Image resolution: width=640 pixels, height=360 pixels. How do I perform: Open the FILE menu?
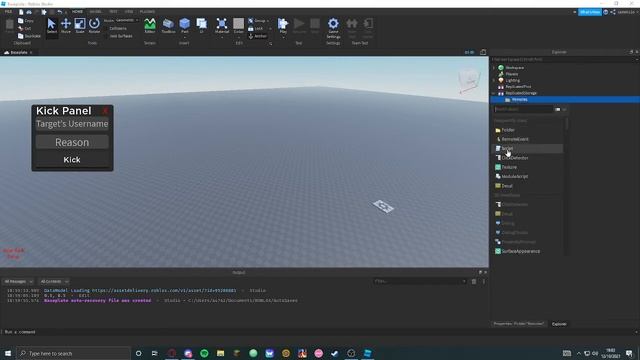(x=8, y=12)
